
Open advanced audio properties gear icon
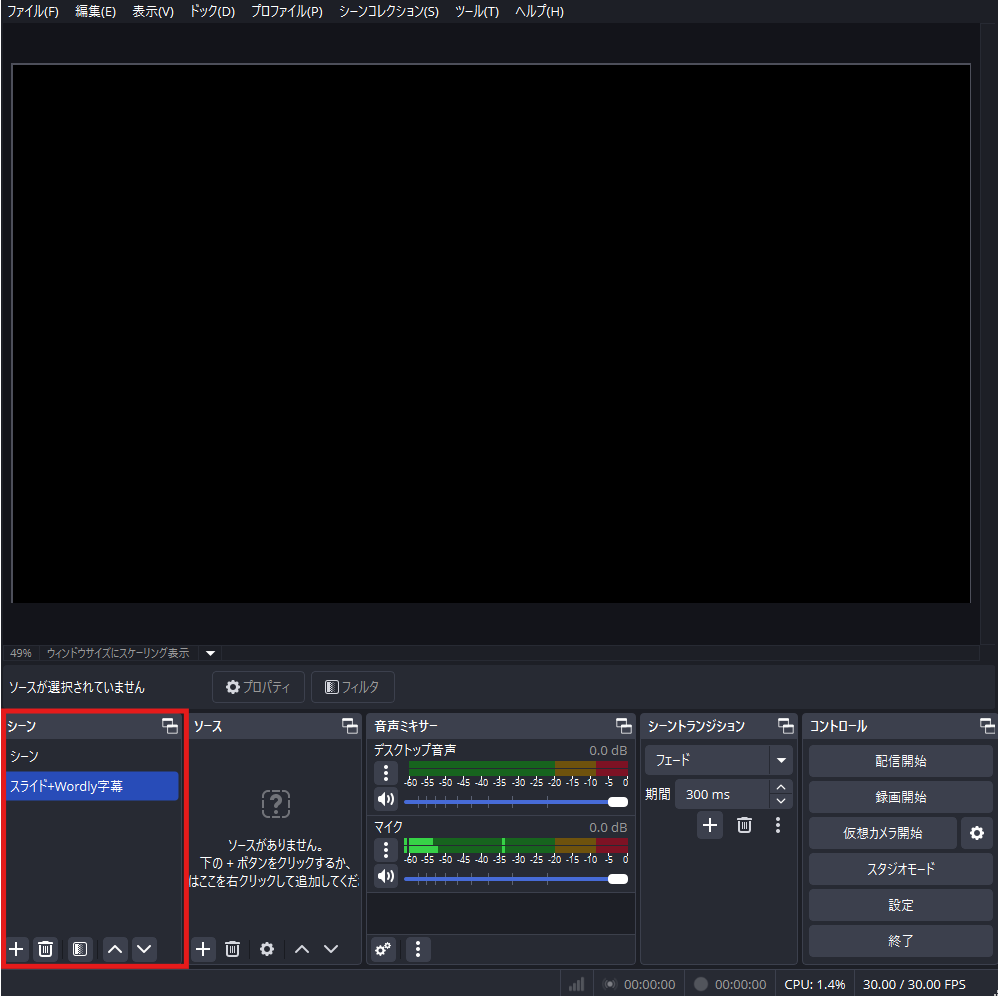383,949
